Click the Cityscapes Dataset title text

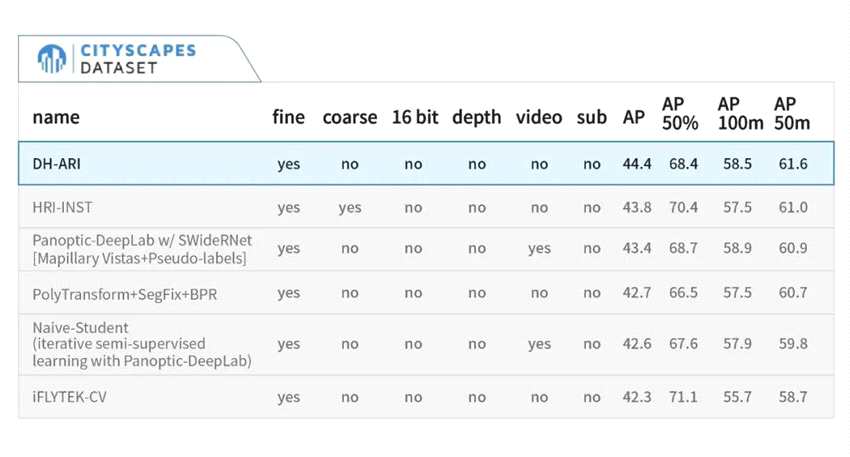coord(137,59)
